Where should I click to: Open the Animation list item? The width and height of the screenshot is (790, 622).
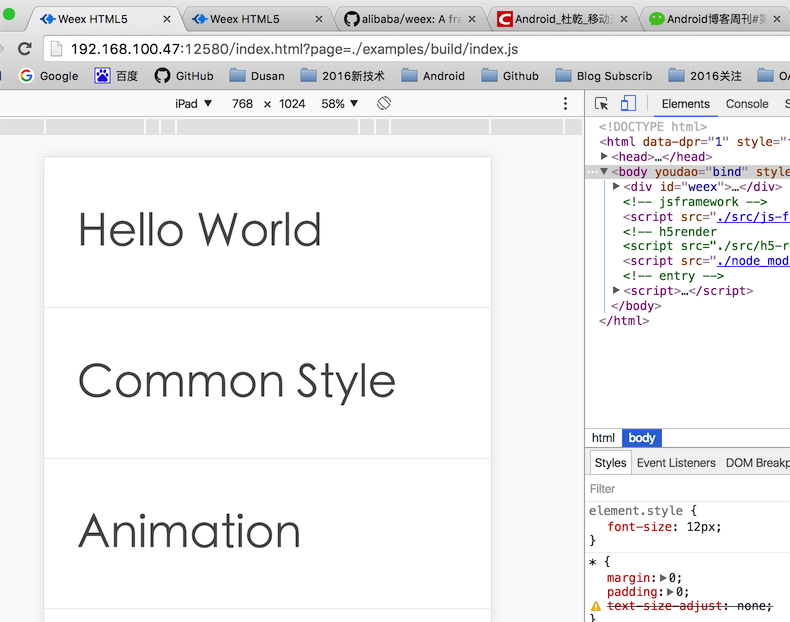click(268, 533)
